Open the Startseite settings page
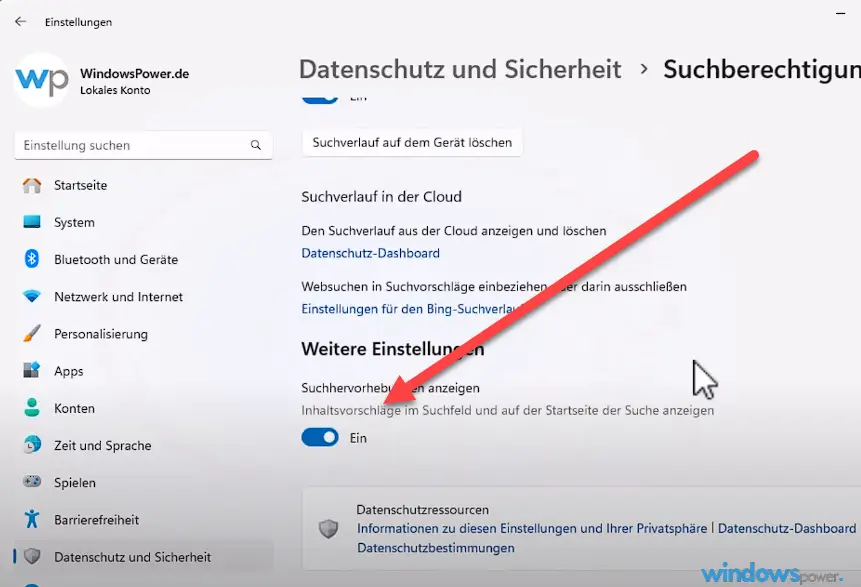The width and height of the screenshot is (861, 587). [143, 185]
